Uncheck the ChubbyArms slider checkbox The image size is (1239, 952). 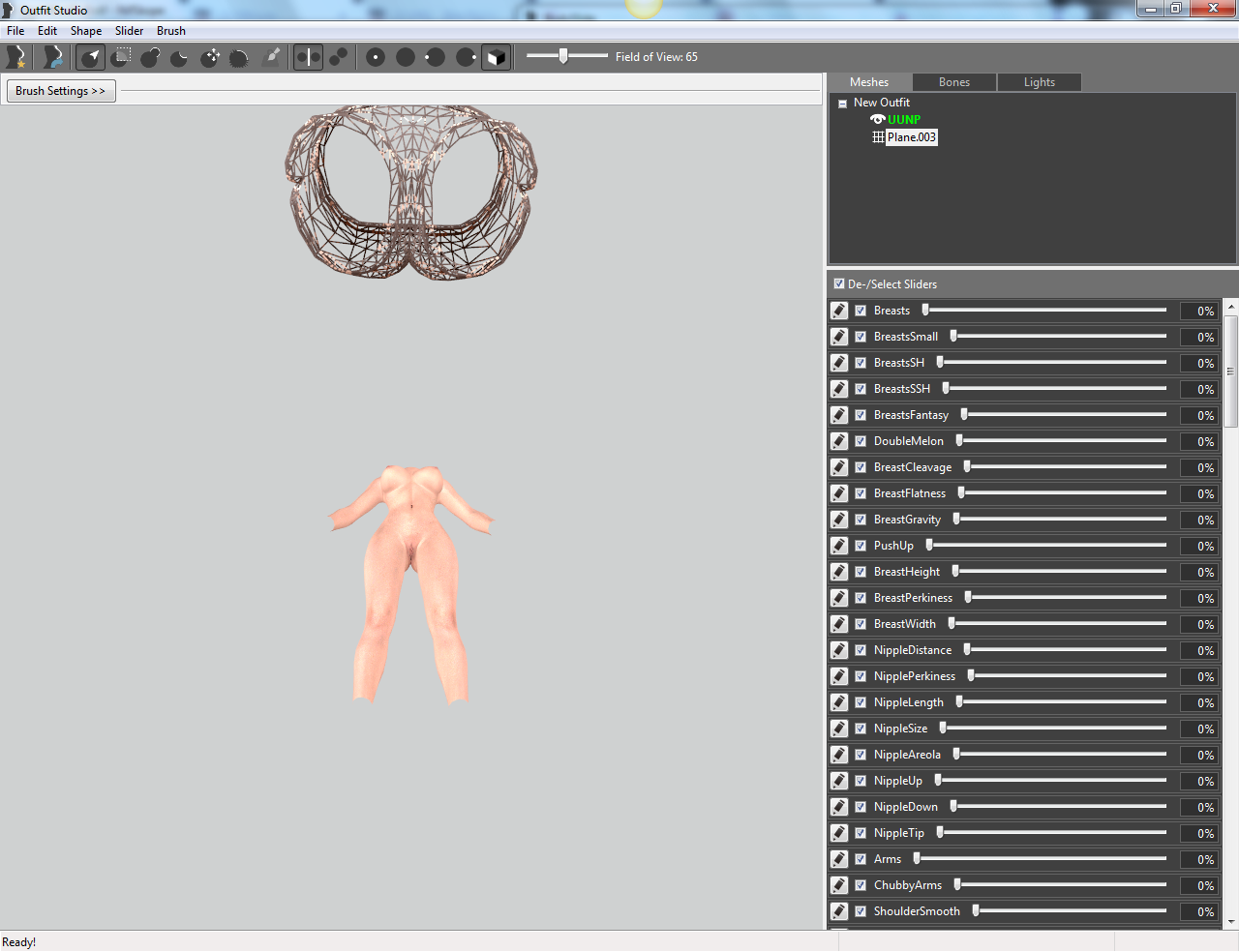pos(861,885)
